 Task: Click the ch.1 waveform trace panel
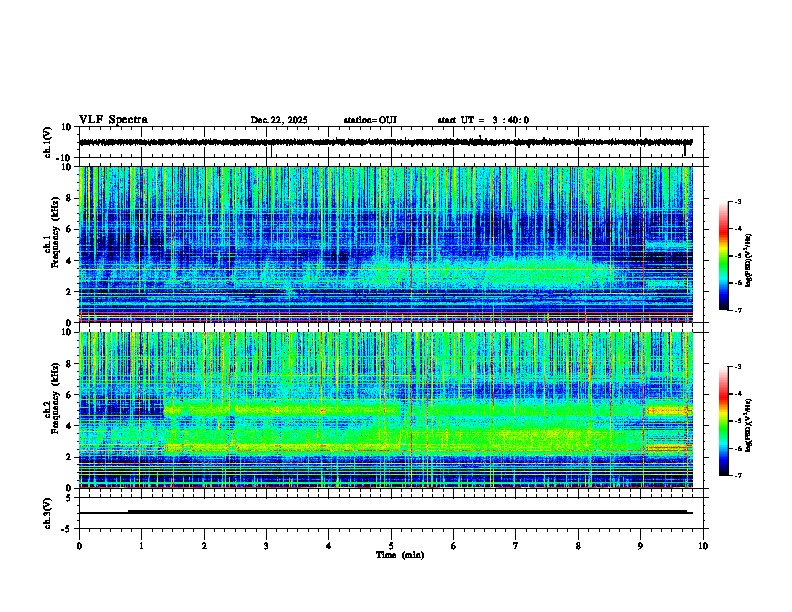click(391, 142)
